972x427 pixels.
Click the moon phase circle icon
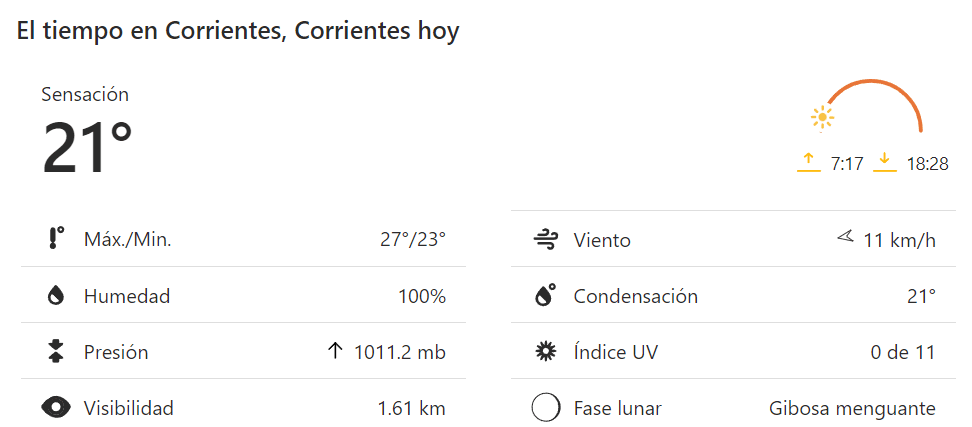545,408
